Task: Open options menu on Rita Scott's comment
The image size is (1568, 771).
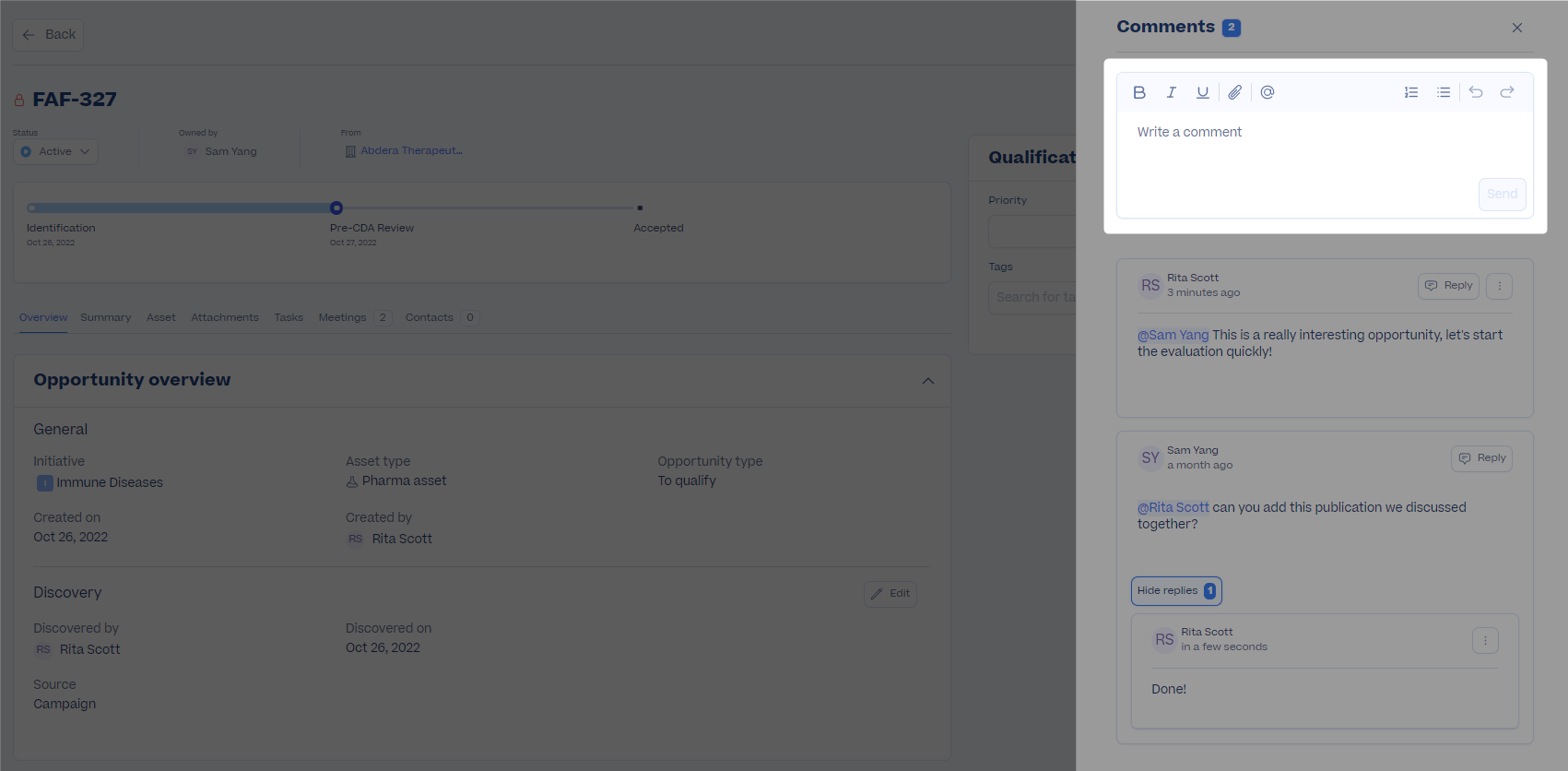Action: coord(1499,286)
